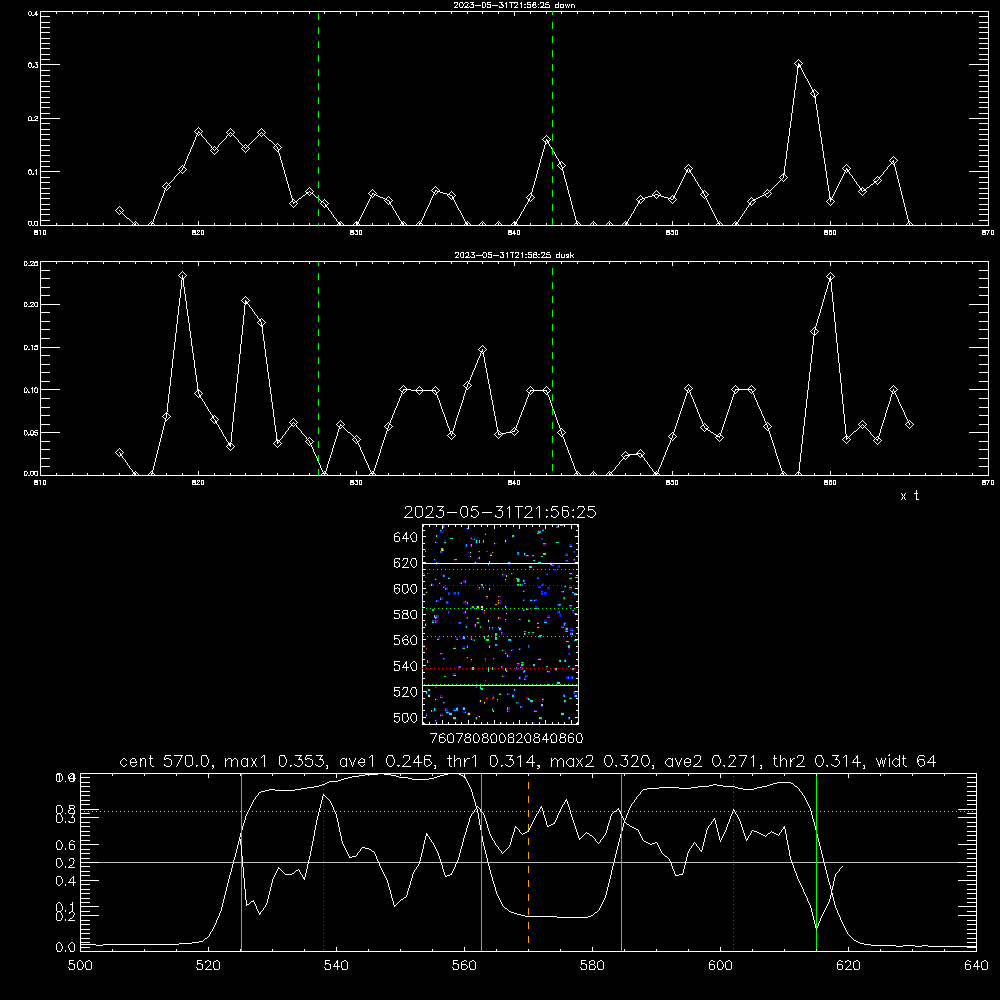Click the dusk plot title text

[514, 255]
